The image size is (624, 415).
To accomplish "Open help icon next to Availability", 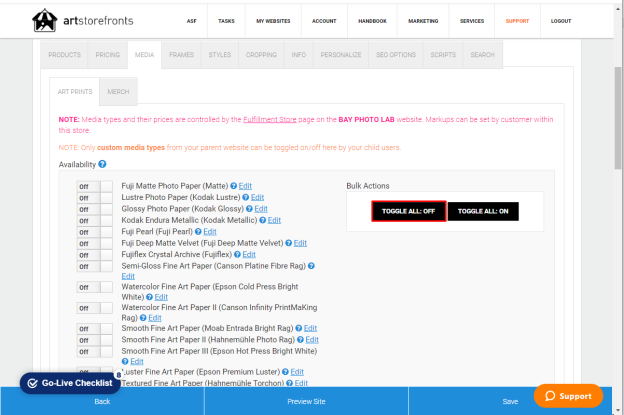I will [x=102, y=164].
